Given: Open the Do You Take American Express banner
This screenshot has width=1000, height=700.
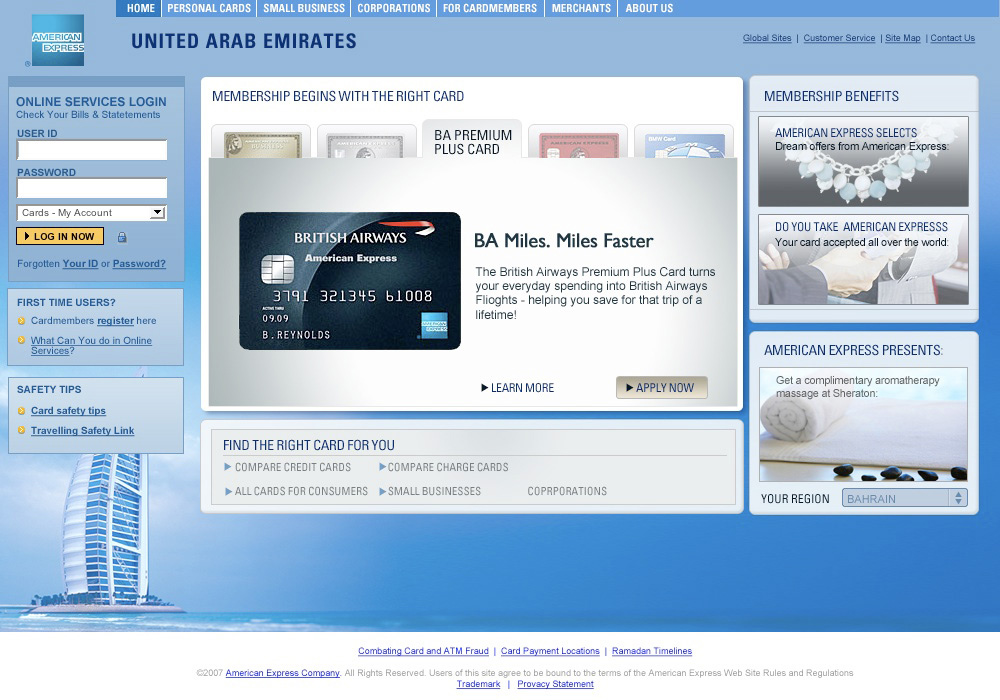Looking at the screenshot, I should pos(863,259).
